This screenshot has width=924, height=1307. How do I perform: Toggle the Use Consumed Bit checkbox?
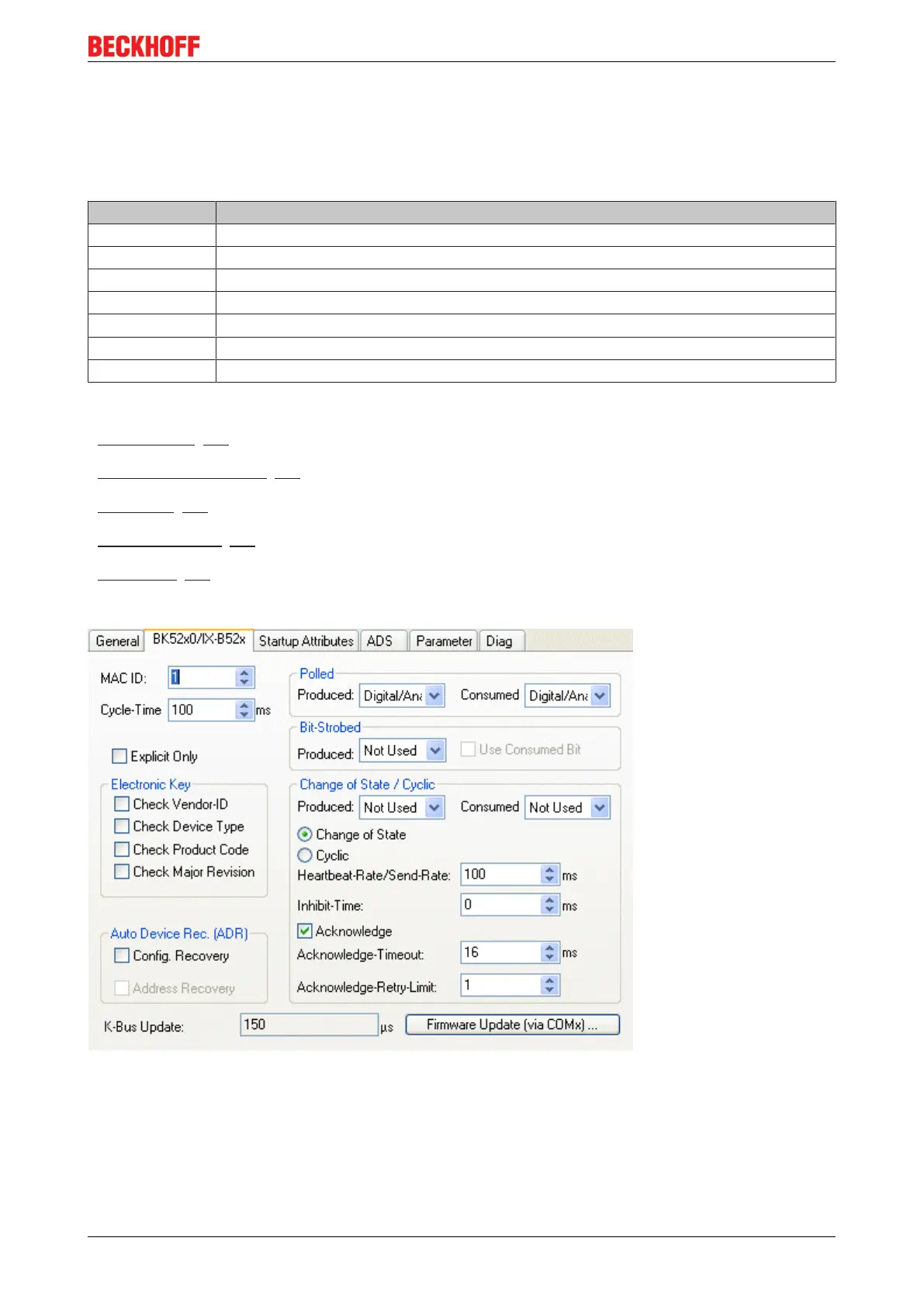pyautogui.click(x=468, y=749)
